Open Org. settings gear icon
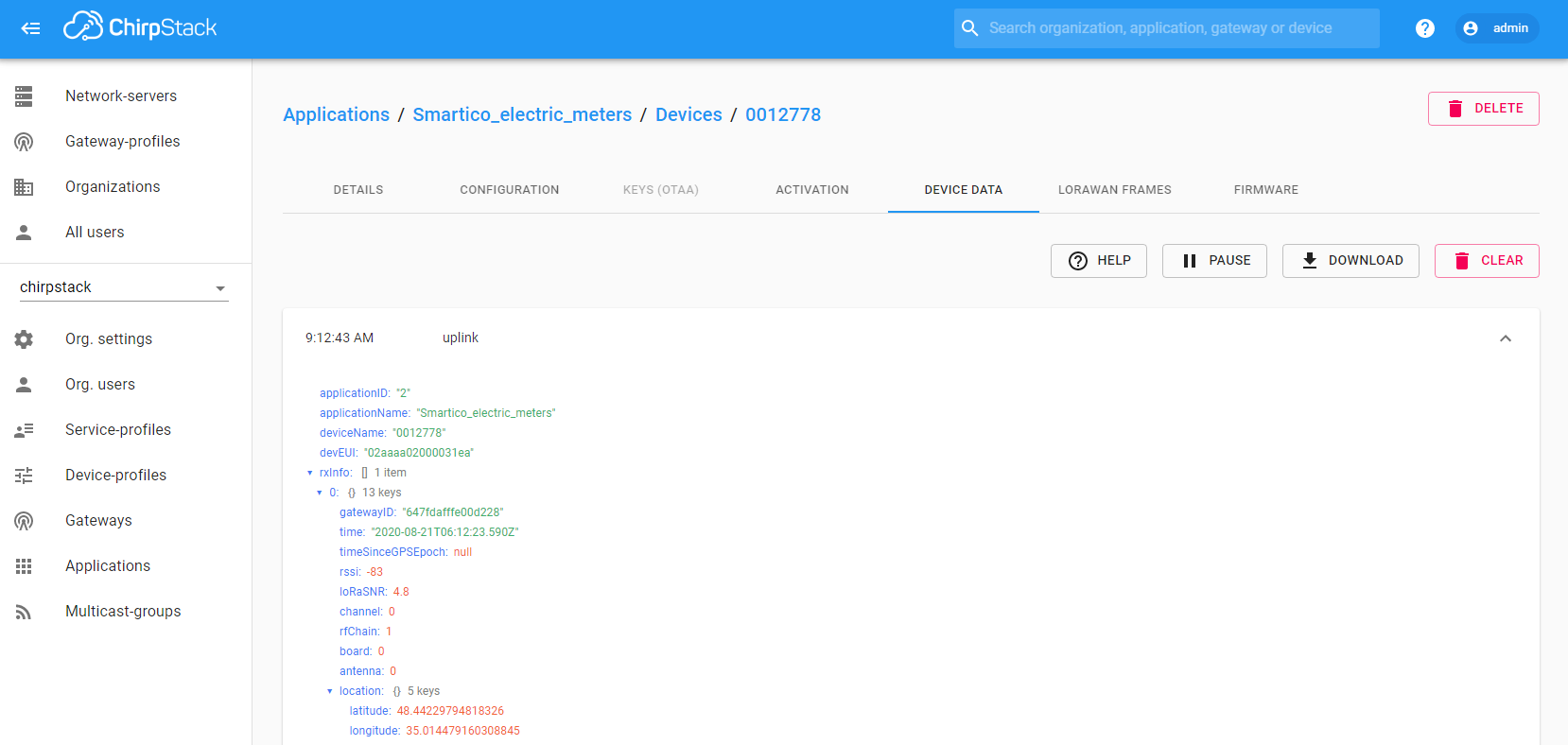 [x=24, y=339]
